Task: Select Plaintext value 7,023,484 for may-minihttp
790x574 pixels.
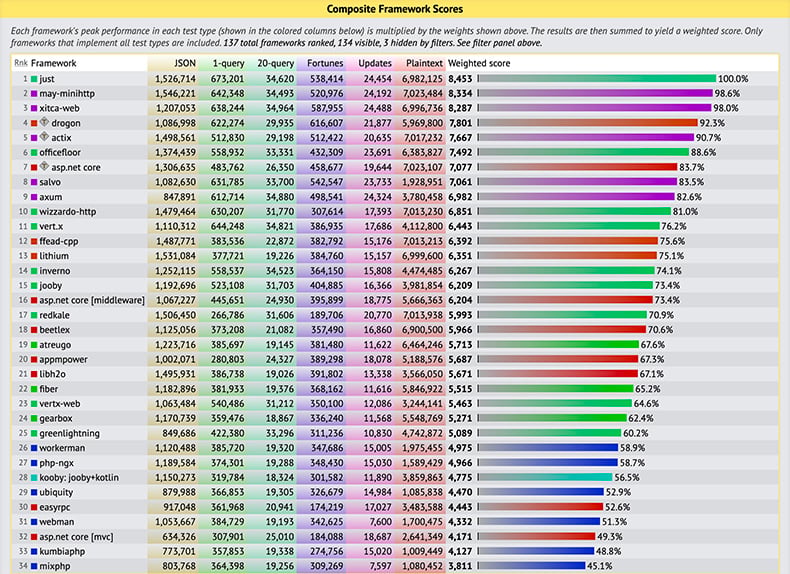Action: [x=422, y=94]
